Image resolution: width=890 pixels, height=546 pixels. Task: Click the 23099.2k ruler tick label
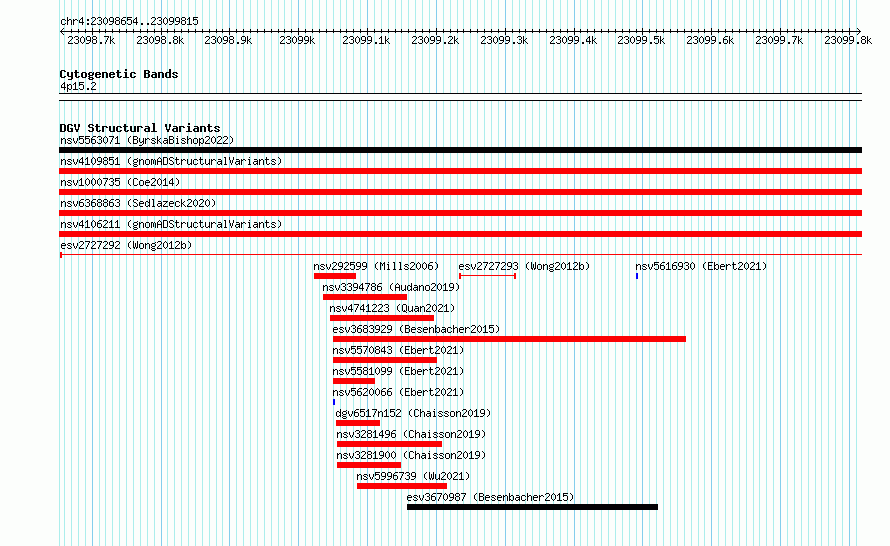(435, 40)
